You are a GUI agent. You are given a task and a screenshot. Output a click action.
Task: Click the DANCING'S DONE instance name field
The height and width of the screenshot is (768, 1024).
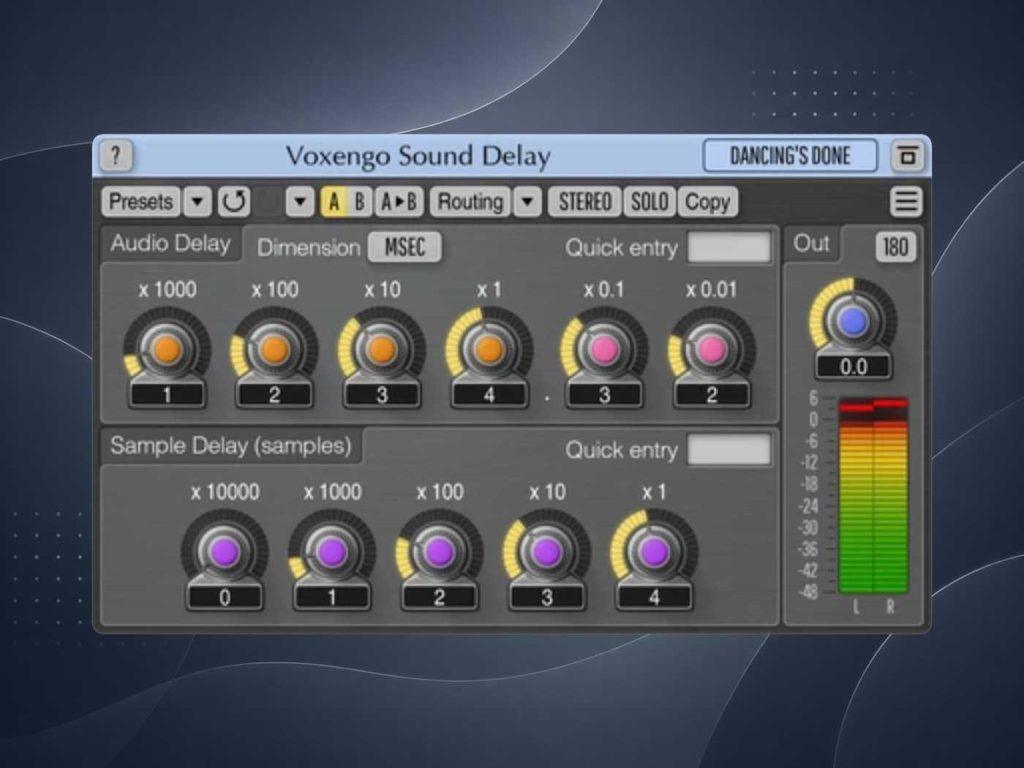tap(790, 156)
